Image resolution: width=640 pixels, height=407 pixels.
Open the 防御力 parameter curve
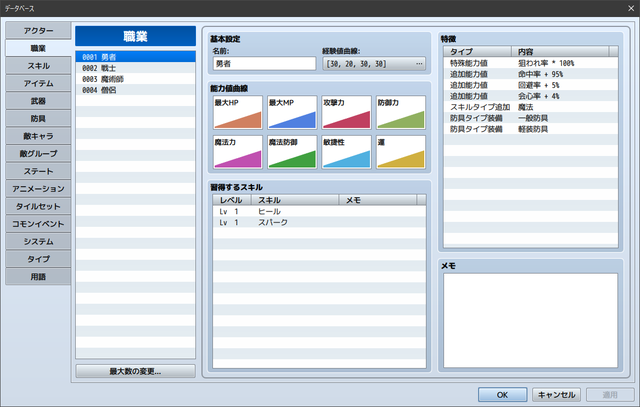(x=400, y=112)
